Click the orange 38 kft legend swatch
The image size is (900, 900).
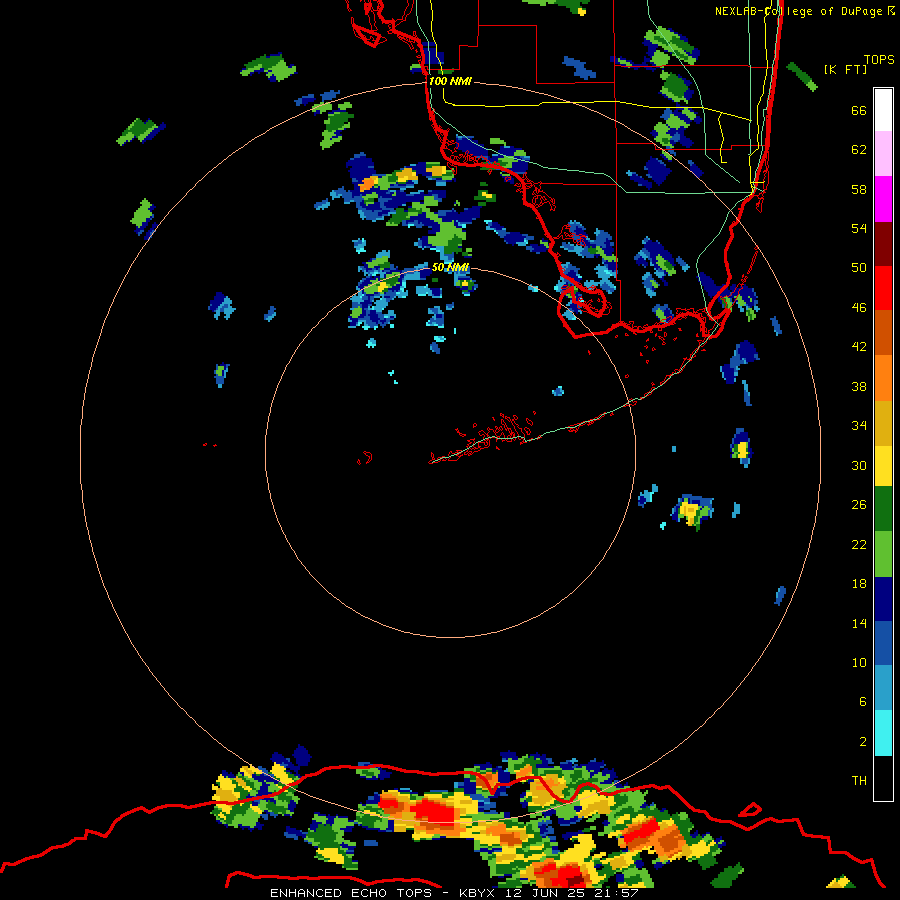coord(883,377)
